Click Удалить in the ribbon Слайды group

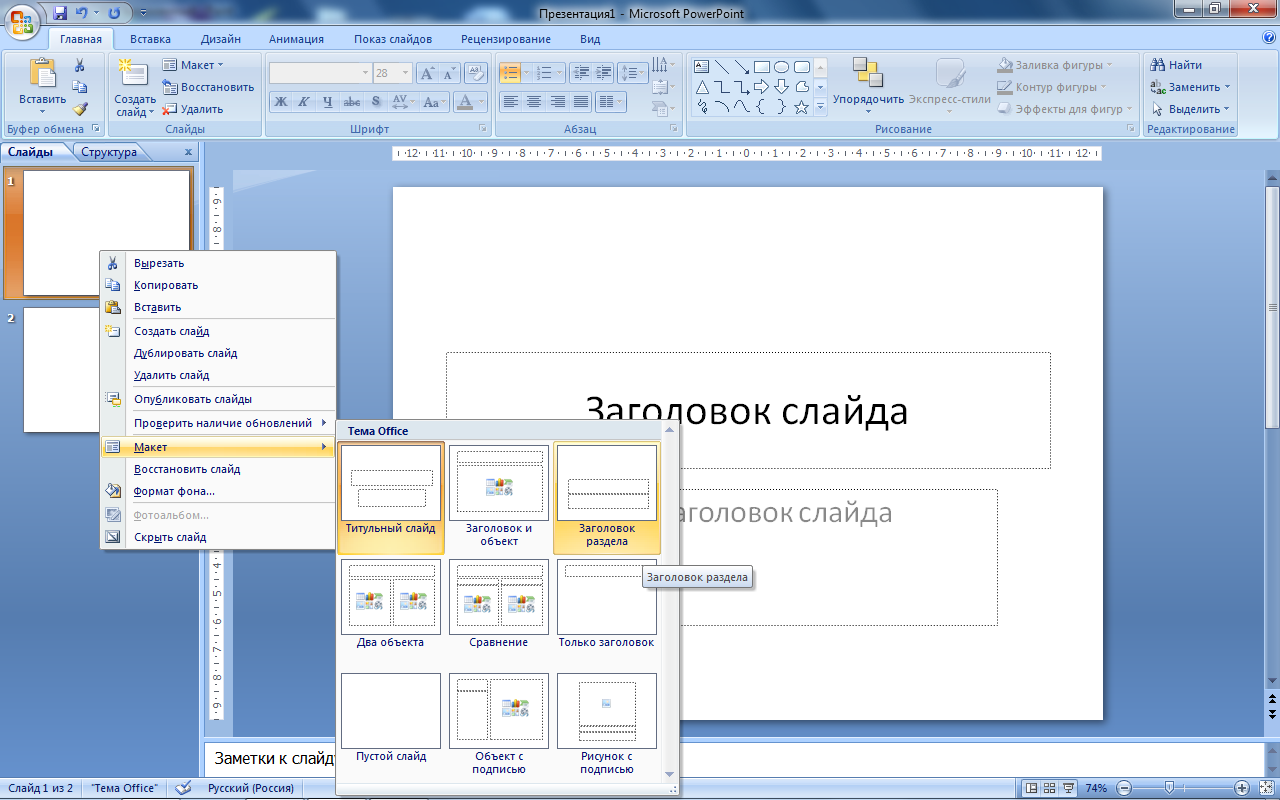pyautogui.click(x=193, y=109)
